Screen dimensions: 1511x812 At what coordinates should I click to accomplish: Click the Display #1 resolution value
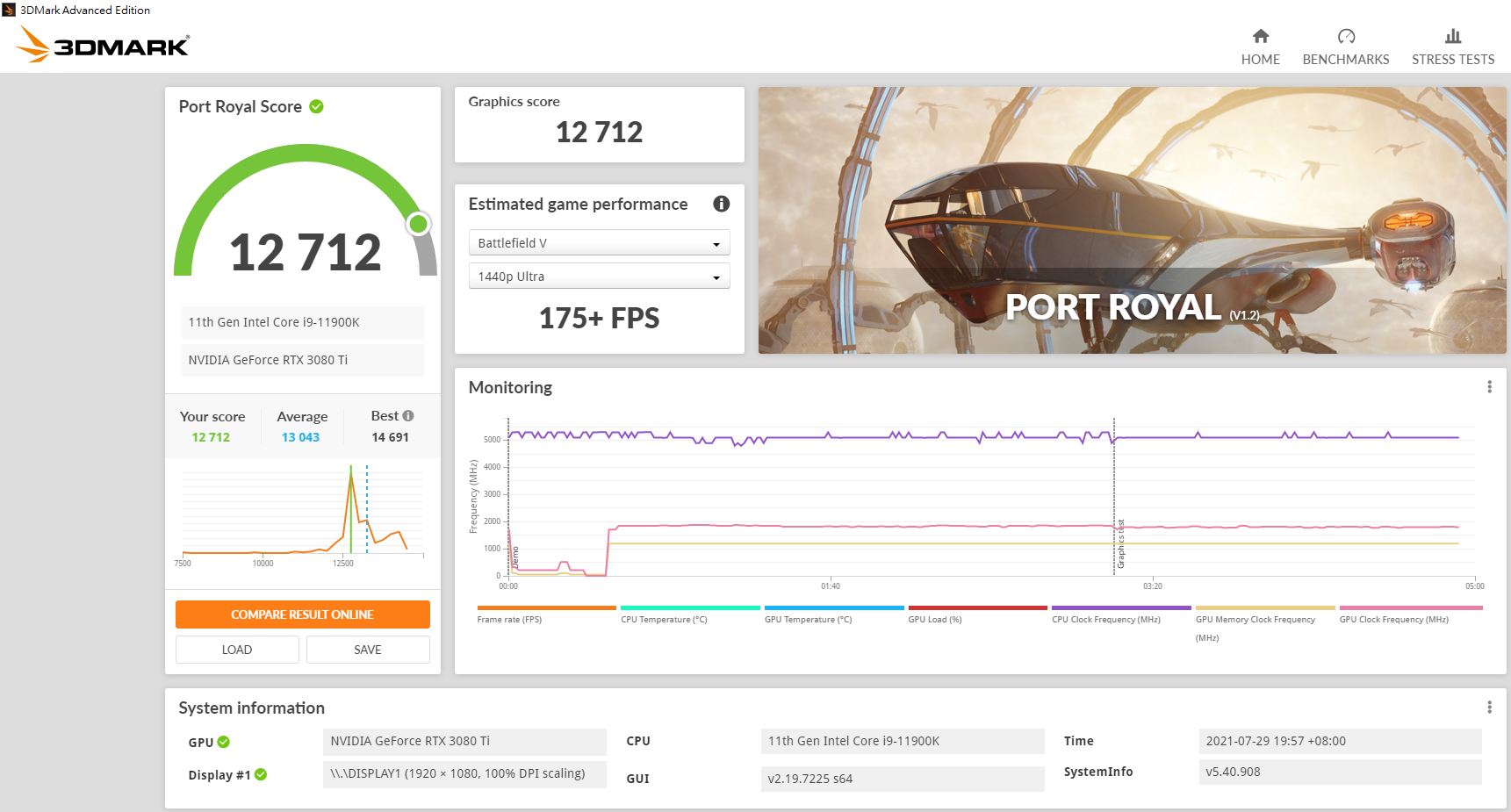click(x=464, y=774)
